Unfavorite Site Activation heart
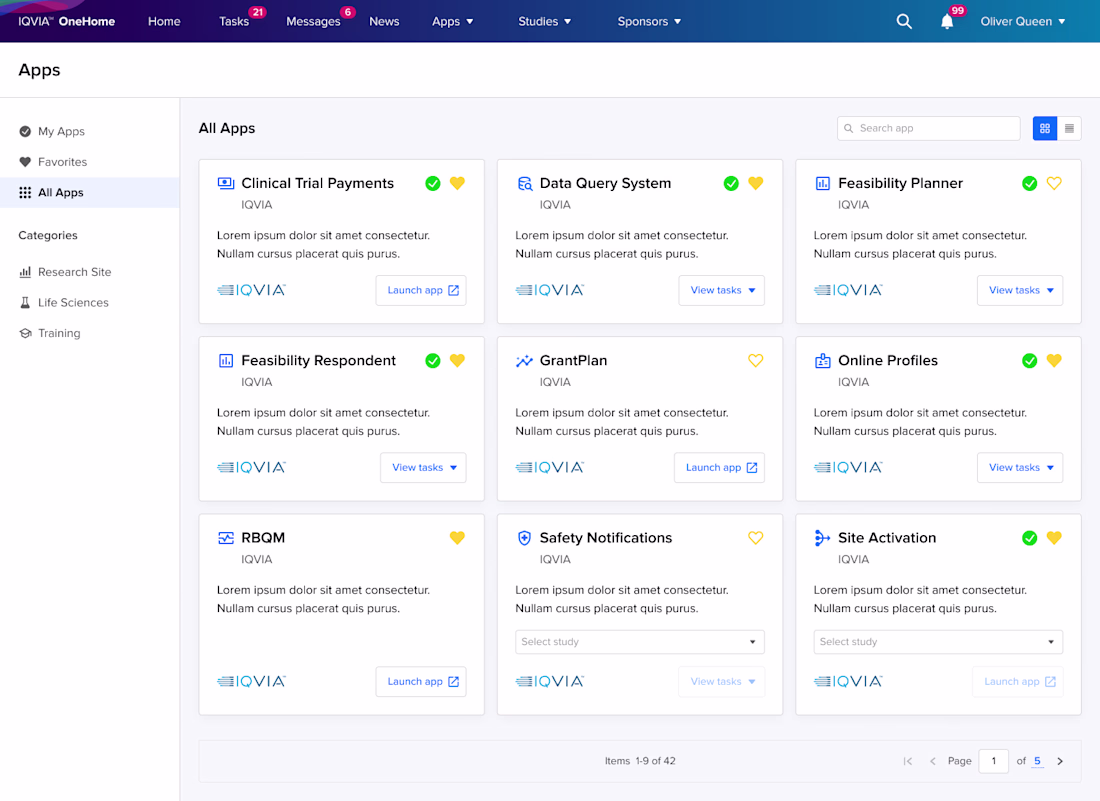 point(1054,538)
